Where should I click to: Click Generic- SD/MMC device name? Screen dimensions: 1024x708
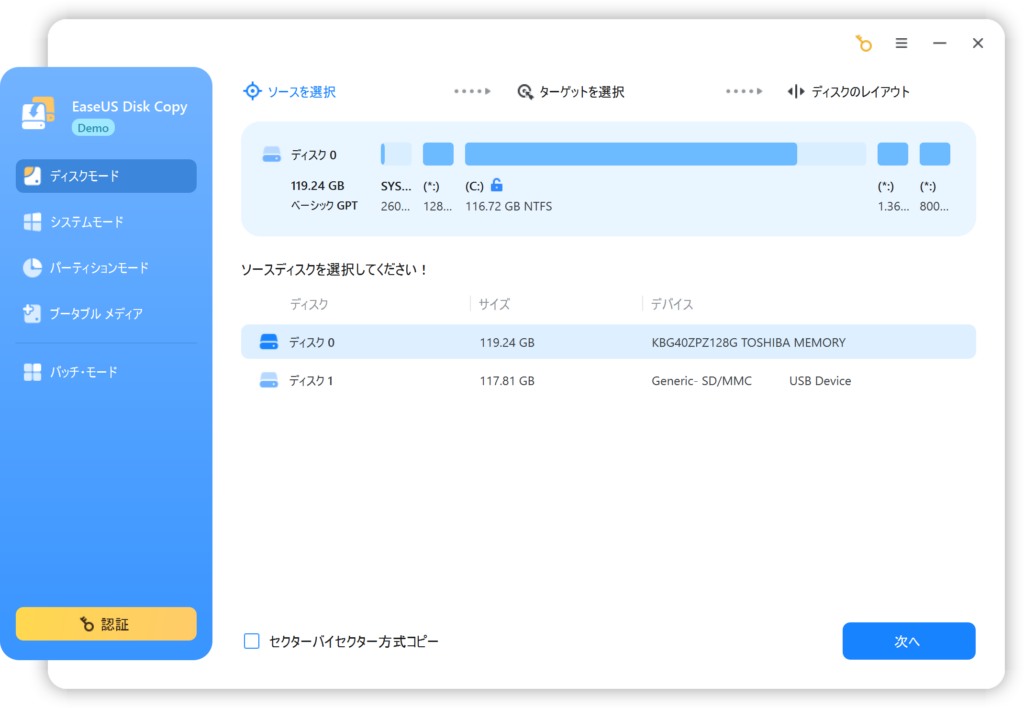(701, 381)
